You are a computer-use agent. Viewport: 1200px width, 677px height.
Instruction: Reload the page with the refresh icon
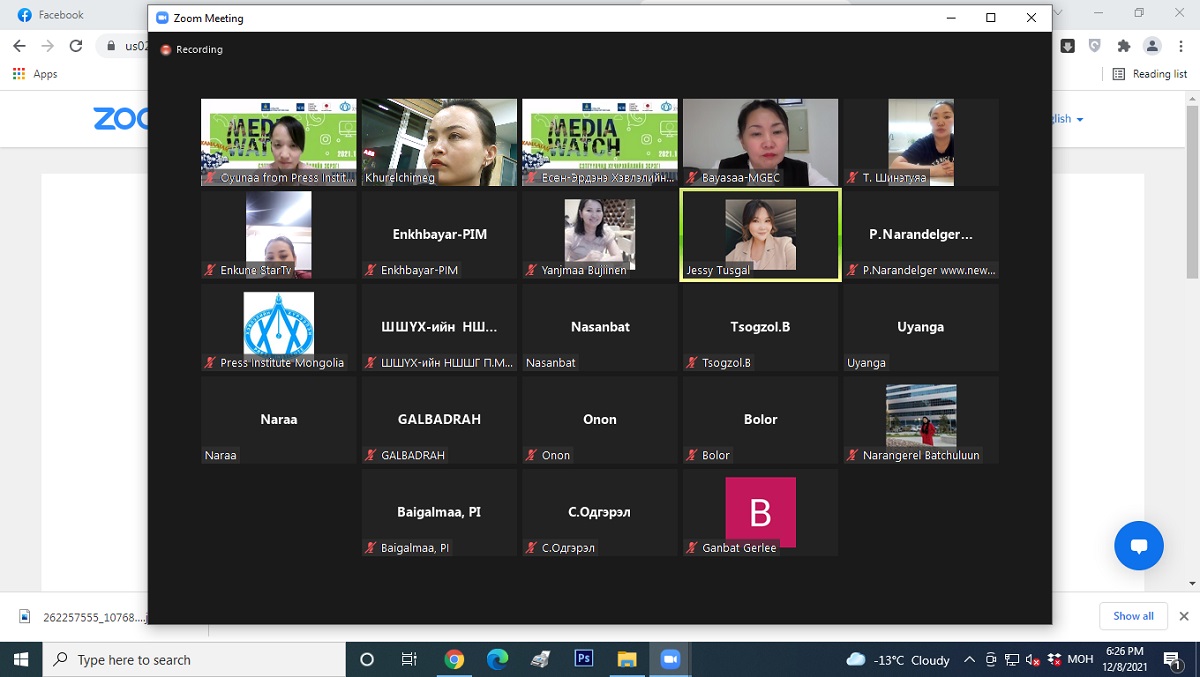pyautogui.click(x=76, y=46)
